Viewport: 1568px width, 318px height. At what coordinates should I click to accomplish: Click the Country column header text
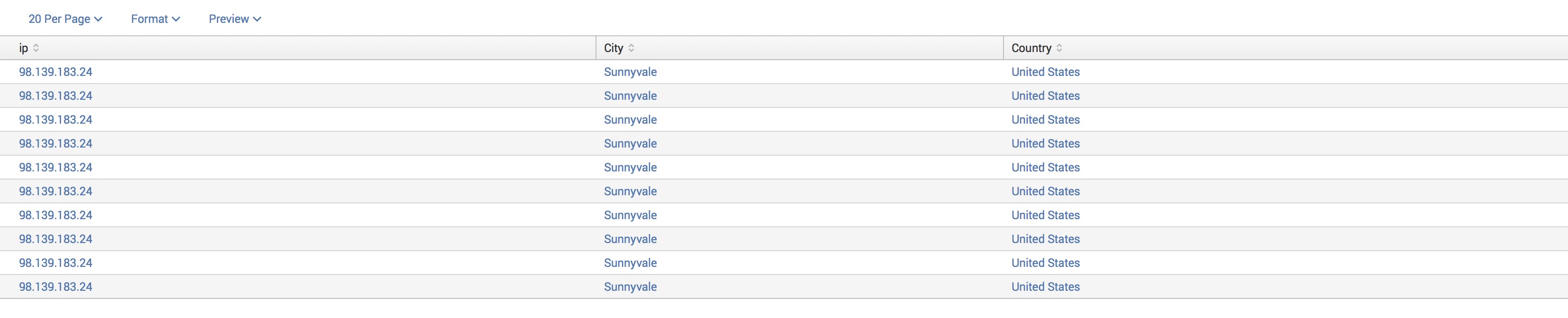pos(1031,48)
